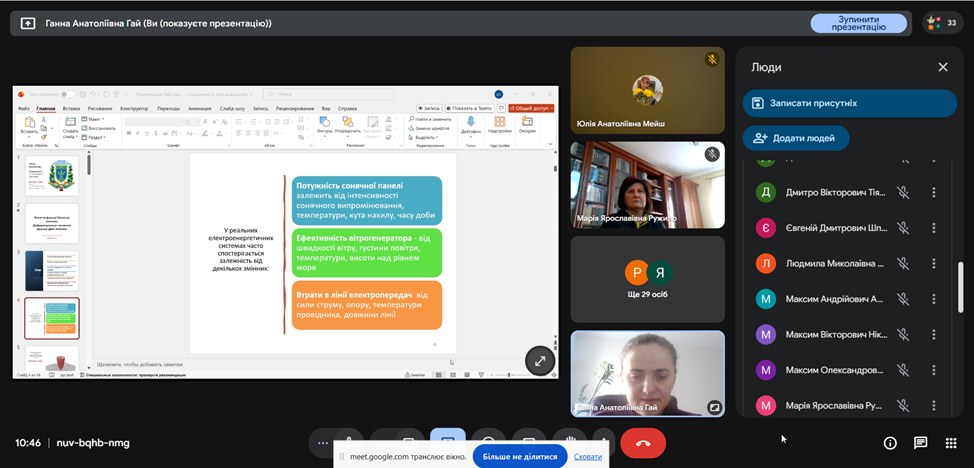Viewport: 974px width, 468px height.
Task: Open the Общий доступ dropdown button
Action: click(531, 108)
